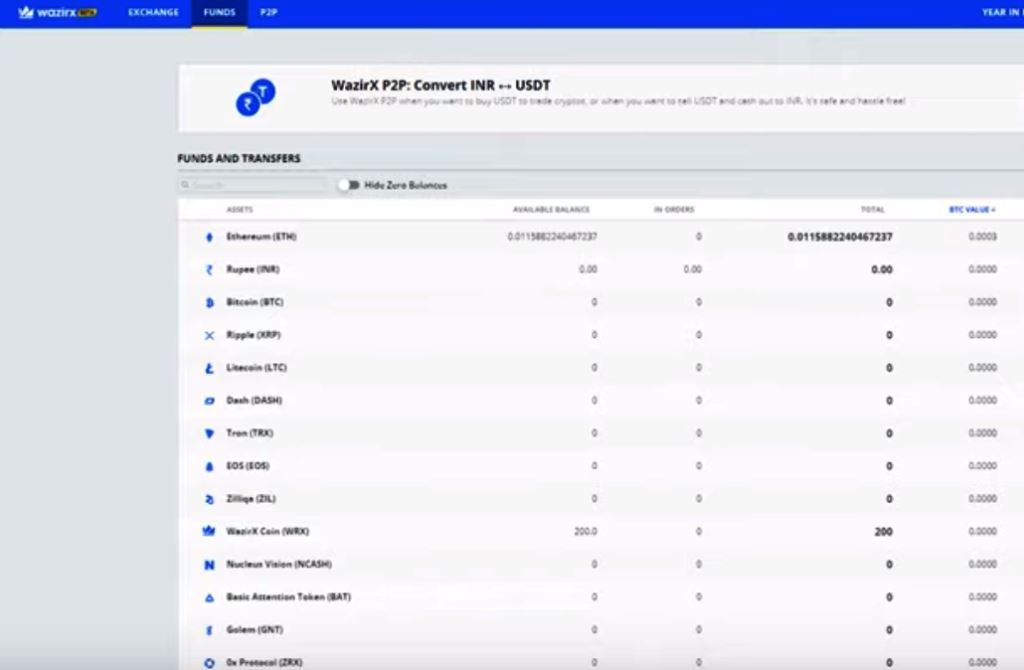The width and height of the screenshot is (1024, 670).
Task: Click Rupee available balance 0.00
Action: point(588,269)
